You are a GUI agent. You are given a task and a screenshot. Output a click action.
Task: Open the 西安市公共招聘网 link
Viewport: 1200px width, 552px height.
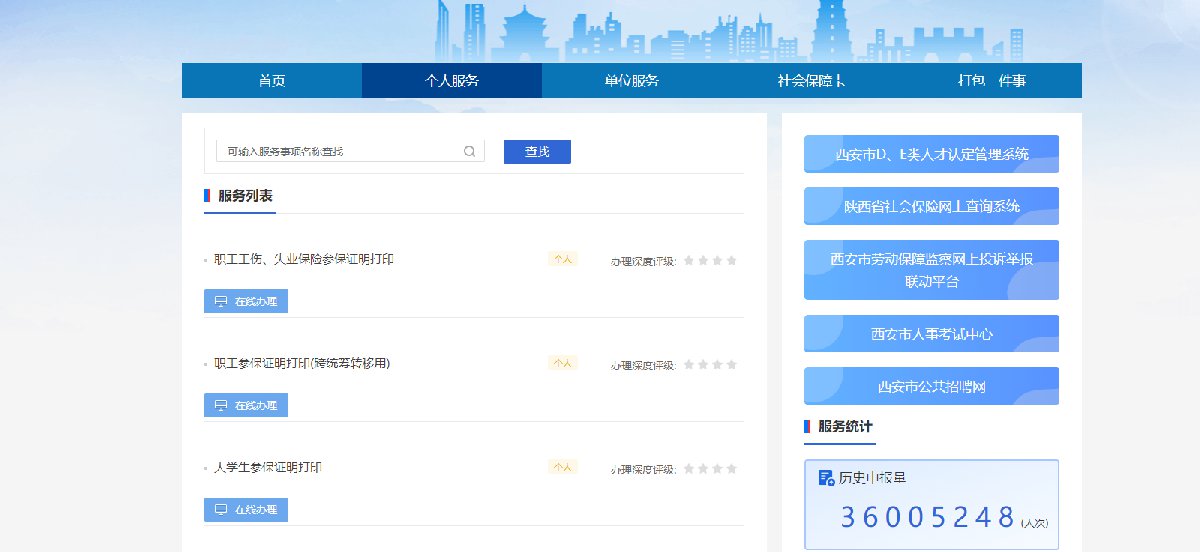(x=931, y=386)
